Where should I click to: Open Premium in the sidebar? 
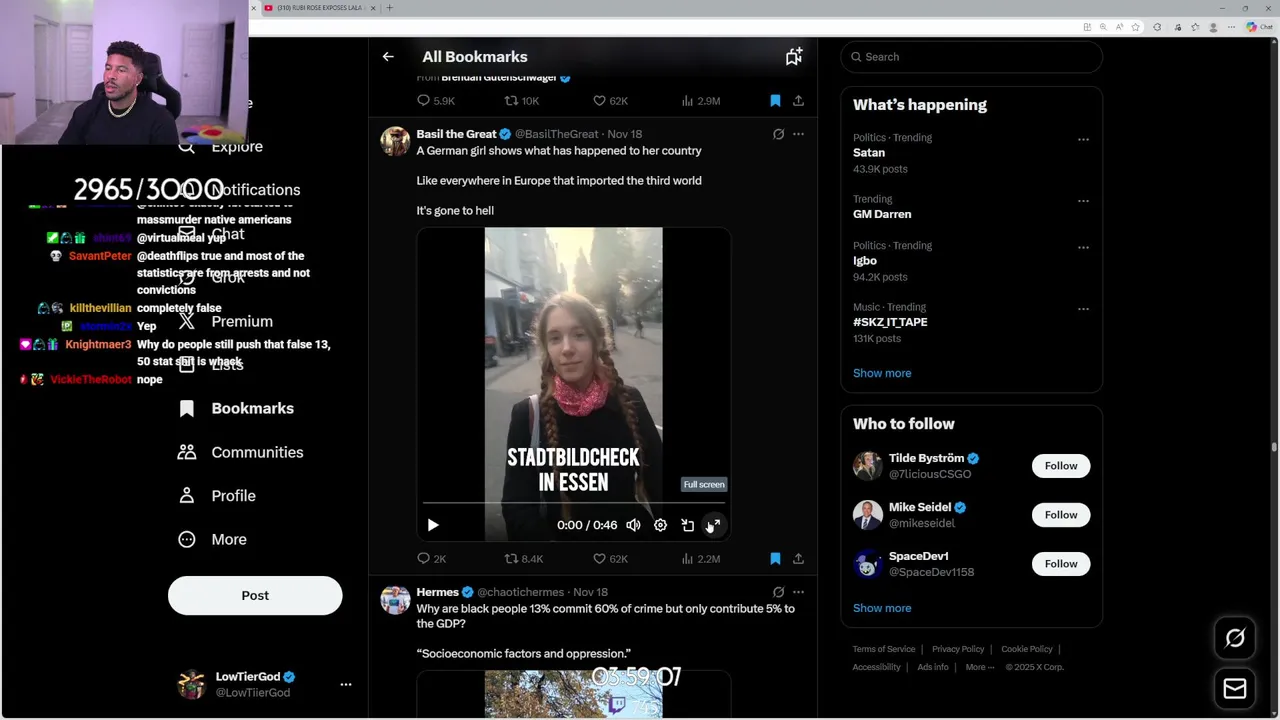[226, 321]
